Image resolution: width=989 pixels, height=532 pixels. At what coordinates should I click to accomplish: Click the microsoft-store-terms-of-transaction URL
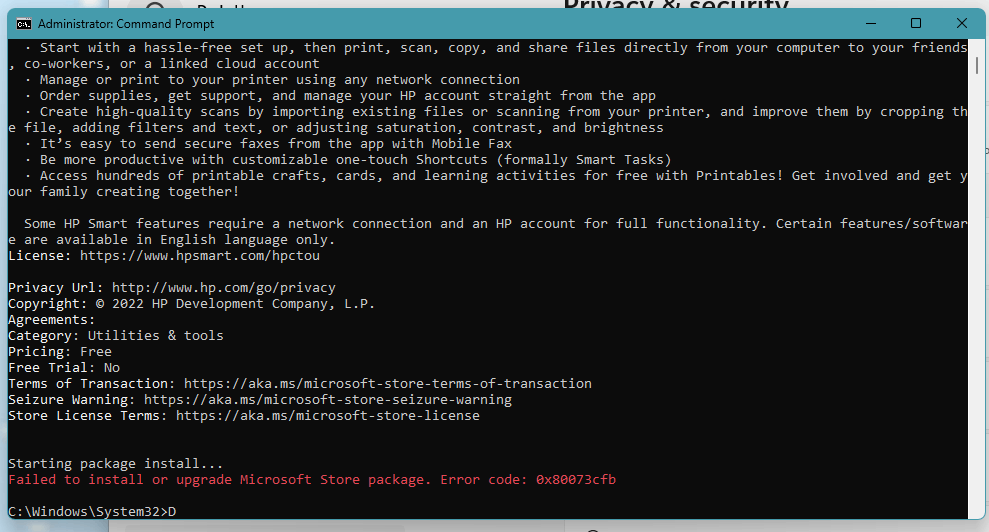pyautogui.click(x=388, y=384)
